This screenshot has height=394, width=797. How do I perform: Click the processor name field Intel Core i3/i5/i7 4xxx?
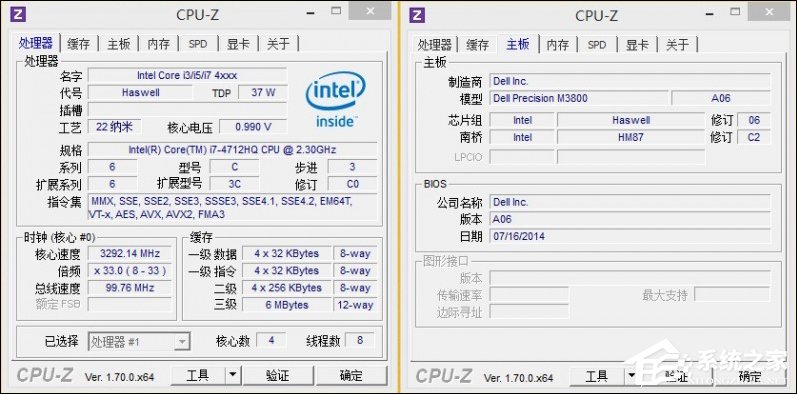(187, 75)
